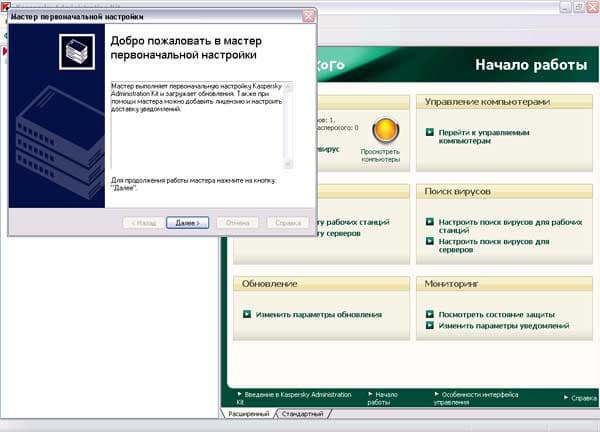The height and width of the screenshot is (432, 600).
Task: Click the Управление компьютерами panel header
Action: pyautogui.click(x=504, y=102)
